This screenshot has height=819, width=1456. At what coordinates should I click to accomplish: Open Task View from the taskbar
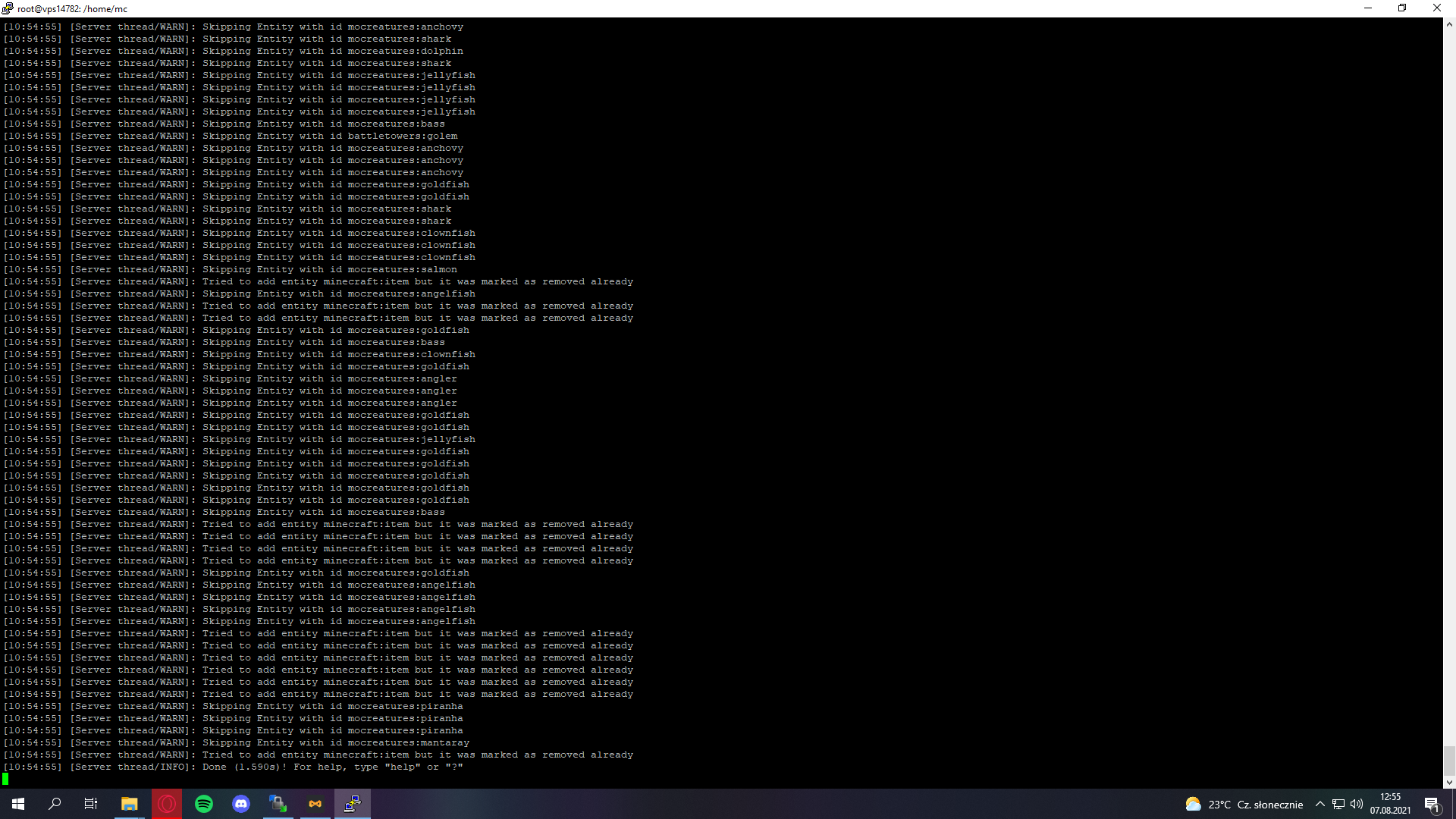point(91,804)
